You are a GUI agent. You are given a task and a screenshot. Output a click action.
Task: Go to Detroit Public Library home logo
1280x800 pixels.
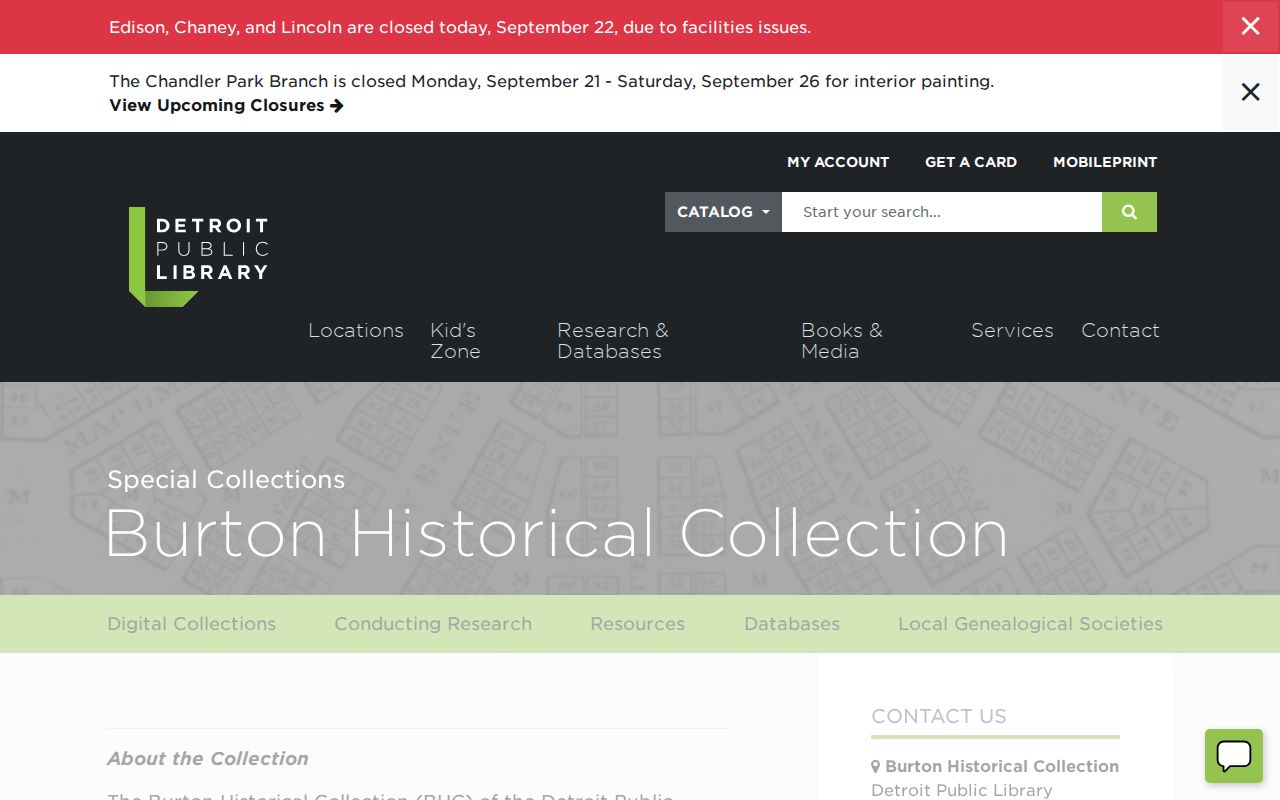point(199,256)
